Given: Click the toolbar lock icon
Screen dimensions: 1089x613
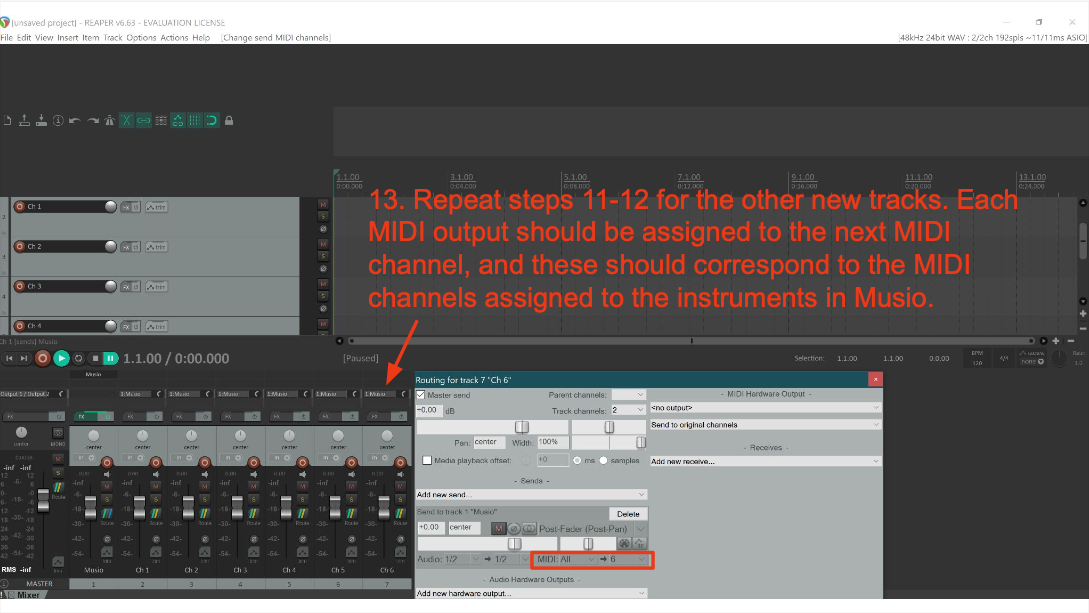Looking at the screenshot, I should click(229, 121).
